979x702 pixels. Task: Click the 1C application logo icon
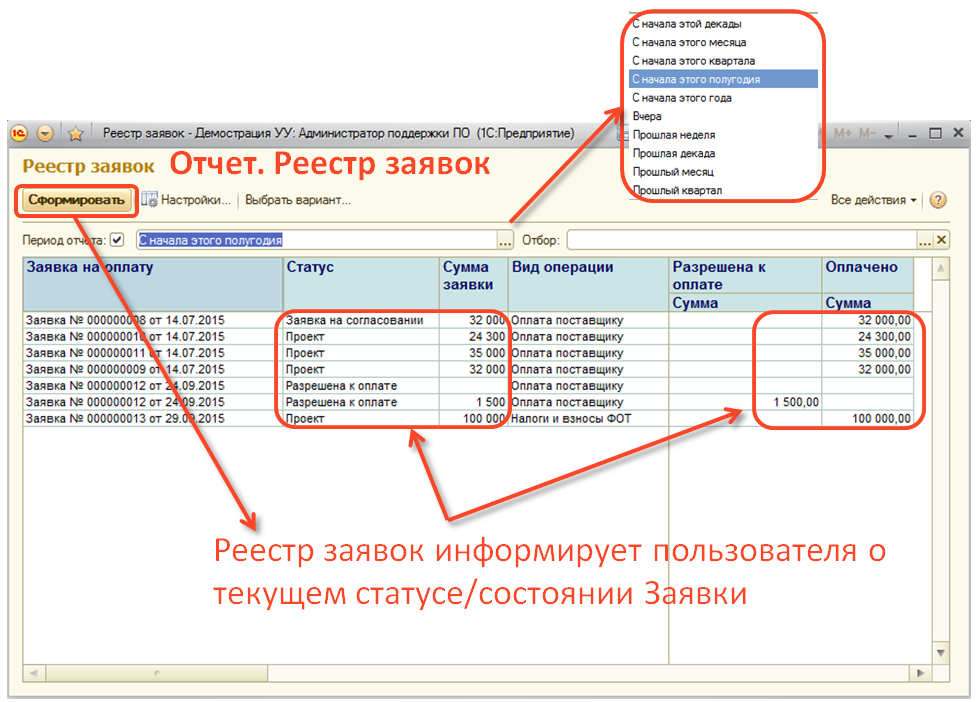click(20, 133)
